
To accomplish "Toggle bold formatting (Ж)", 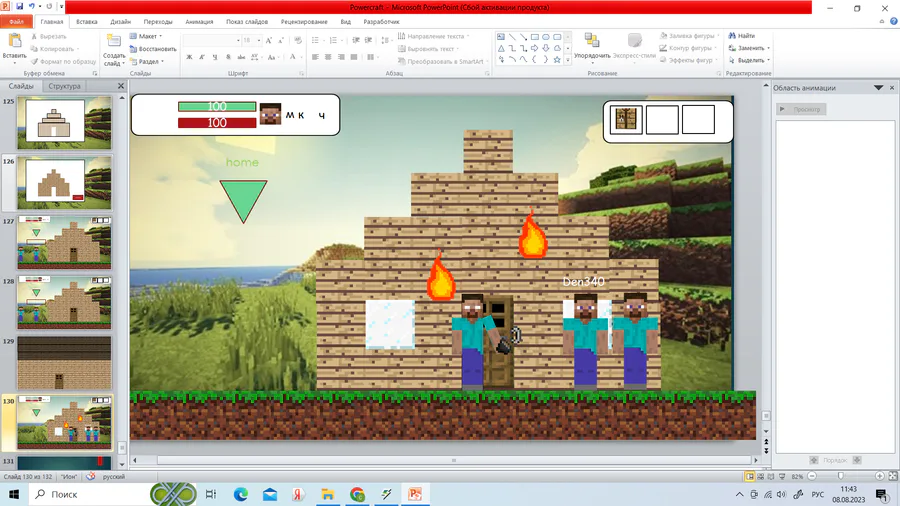I will (189, 57).
